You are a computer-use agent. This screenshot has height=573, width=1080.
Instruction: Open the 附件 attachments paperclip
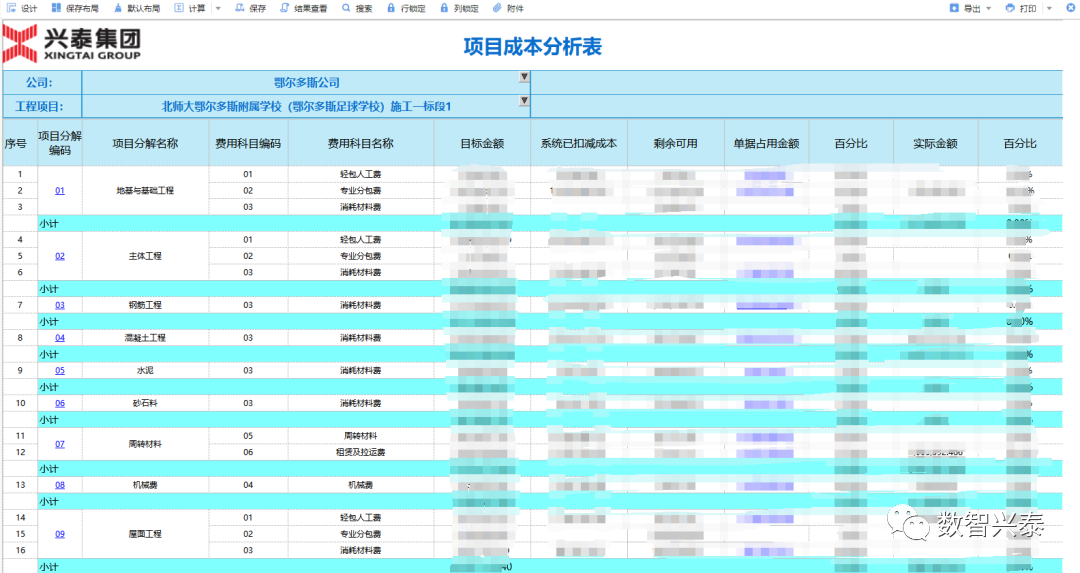pos(508,8)
